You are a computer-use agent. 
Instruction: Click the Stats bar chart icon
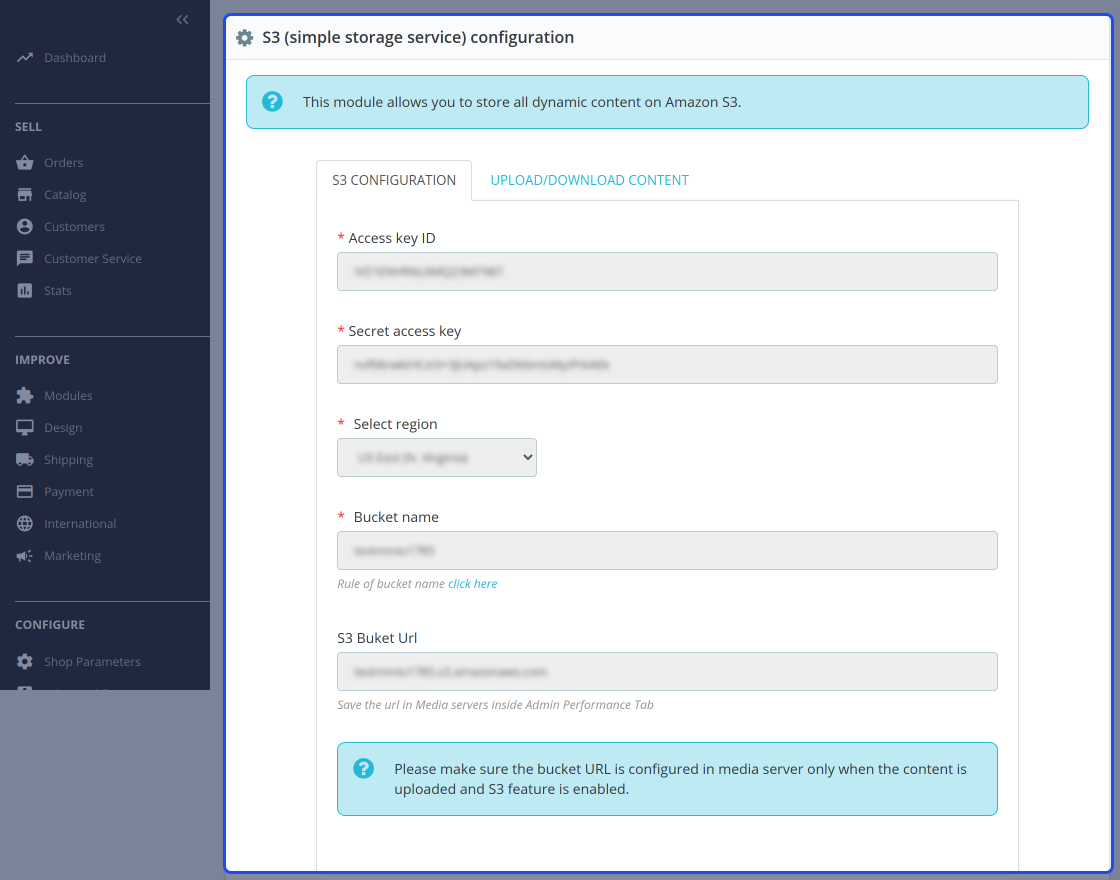click(x=25, y=291)
